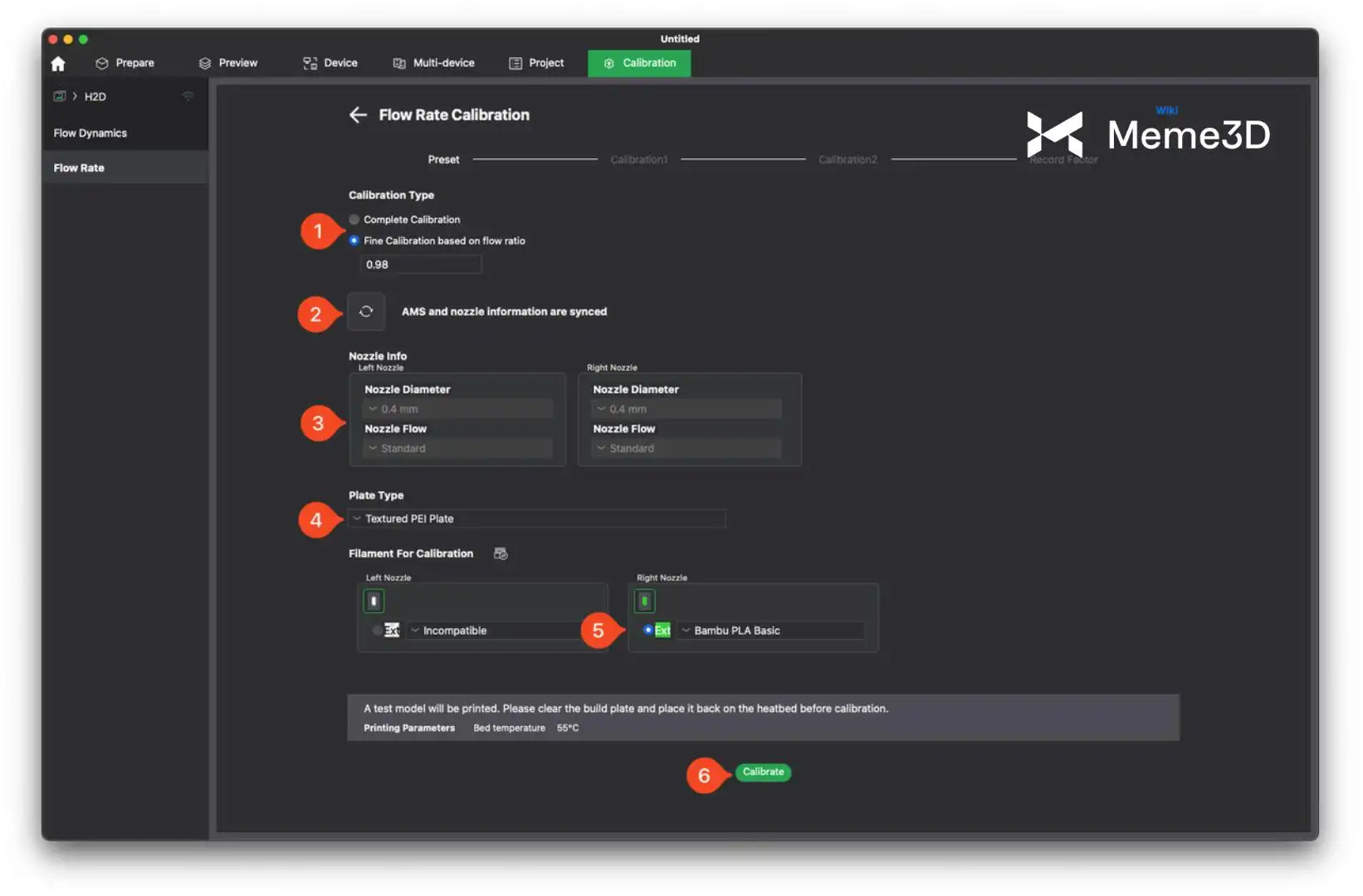The width and height of the screenshot is (1363, 896).
Task: Click the printer device icon beside H2D
Action: pyautogui.click(x=60, y=96)
